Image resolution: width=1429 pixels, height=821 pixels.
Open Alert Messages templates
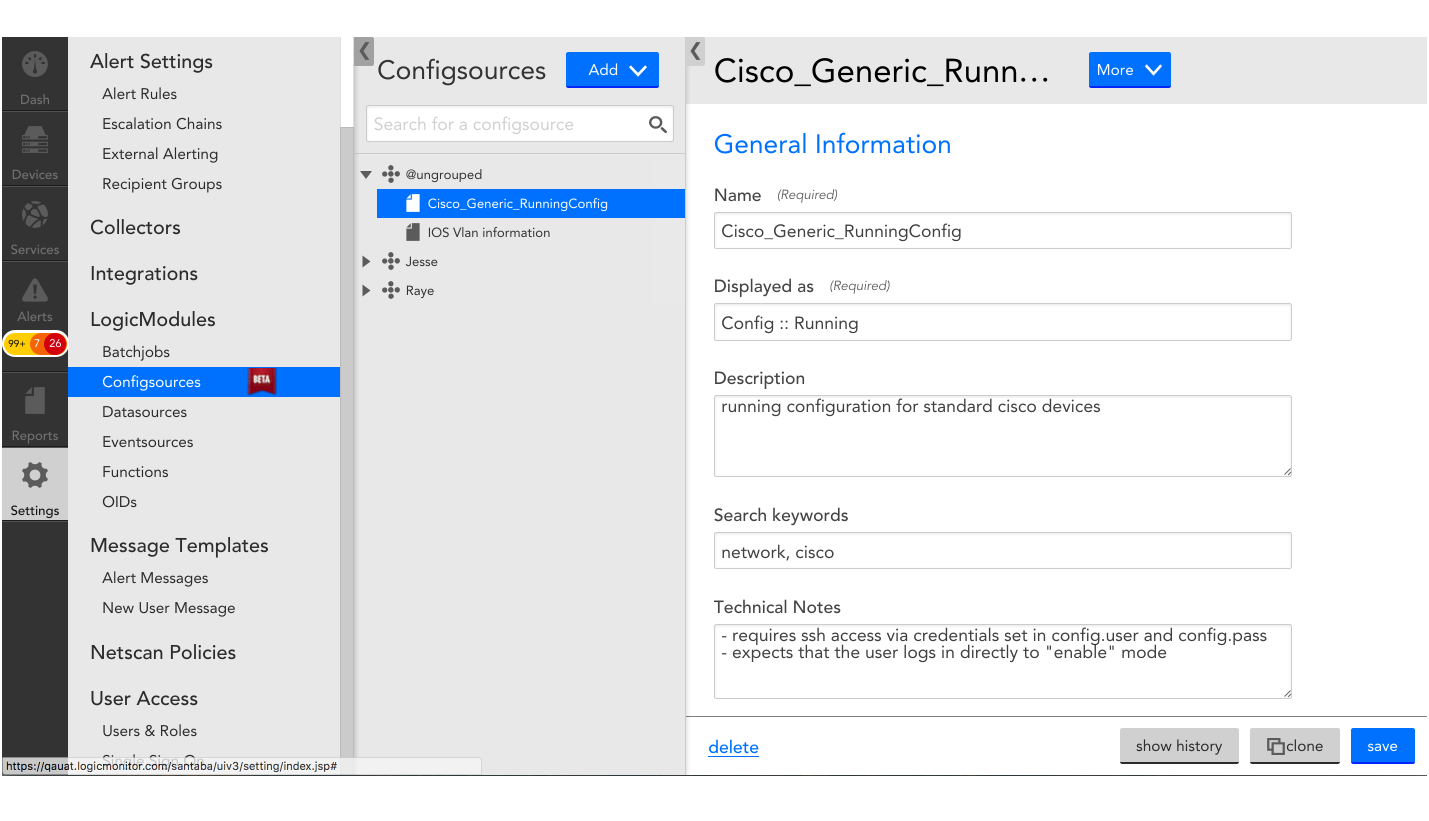[155, 578]
